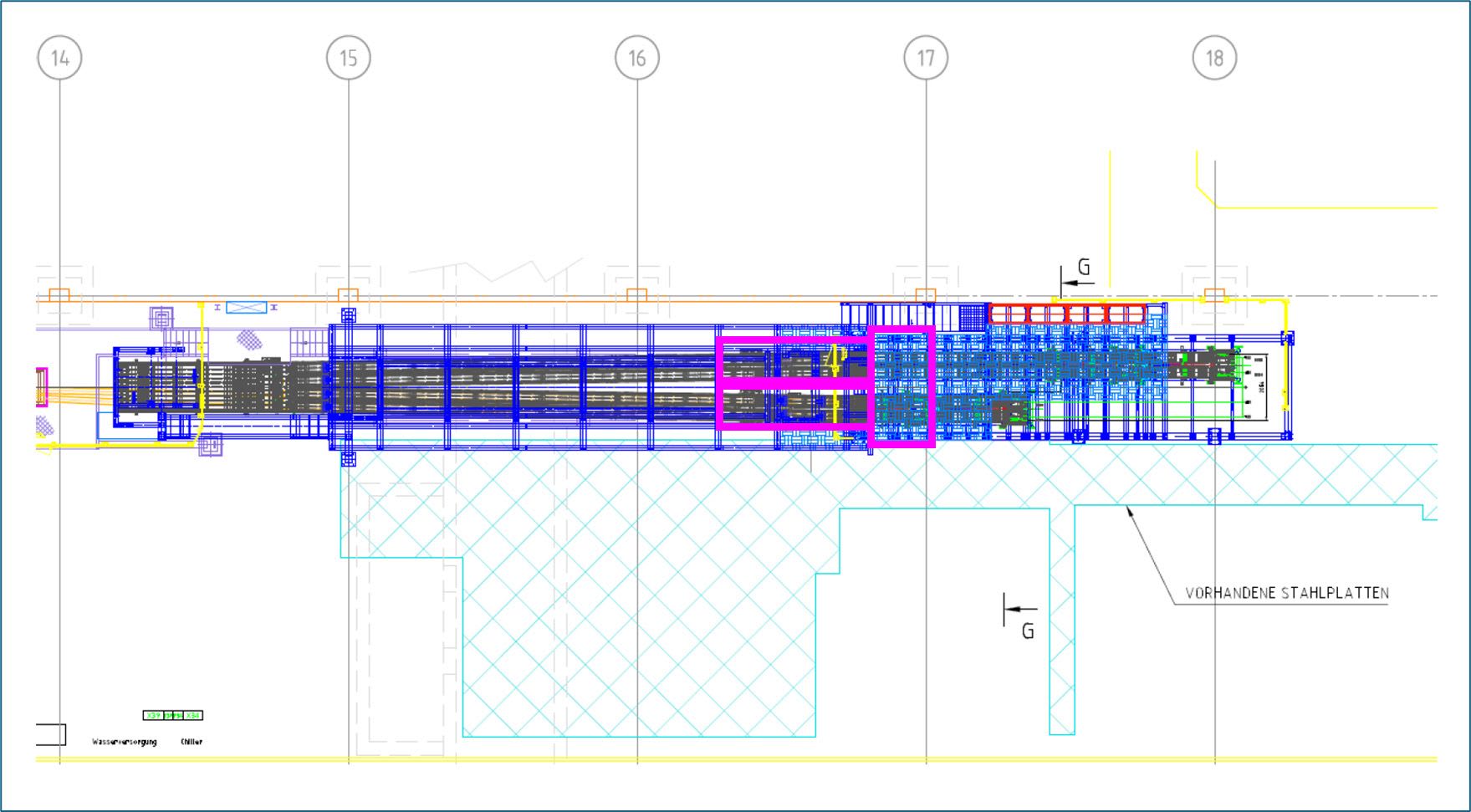Click grid axis bubble 14
The height and width of the screenshot is (812, 1471).
59,58
